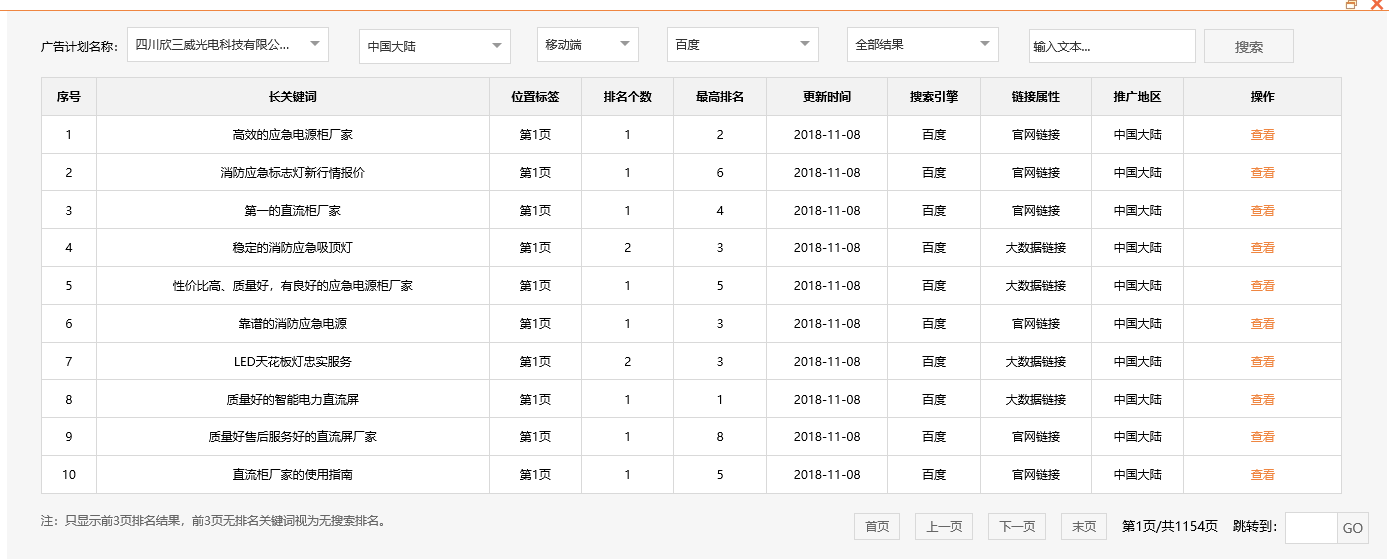Screen dimensions: 1389x559
Task: Click the 输入文本 search input field
Action: coord(1112,46)
